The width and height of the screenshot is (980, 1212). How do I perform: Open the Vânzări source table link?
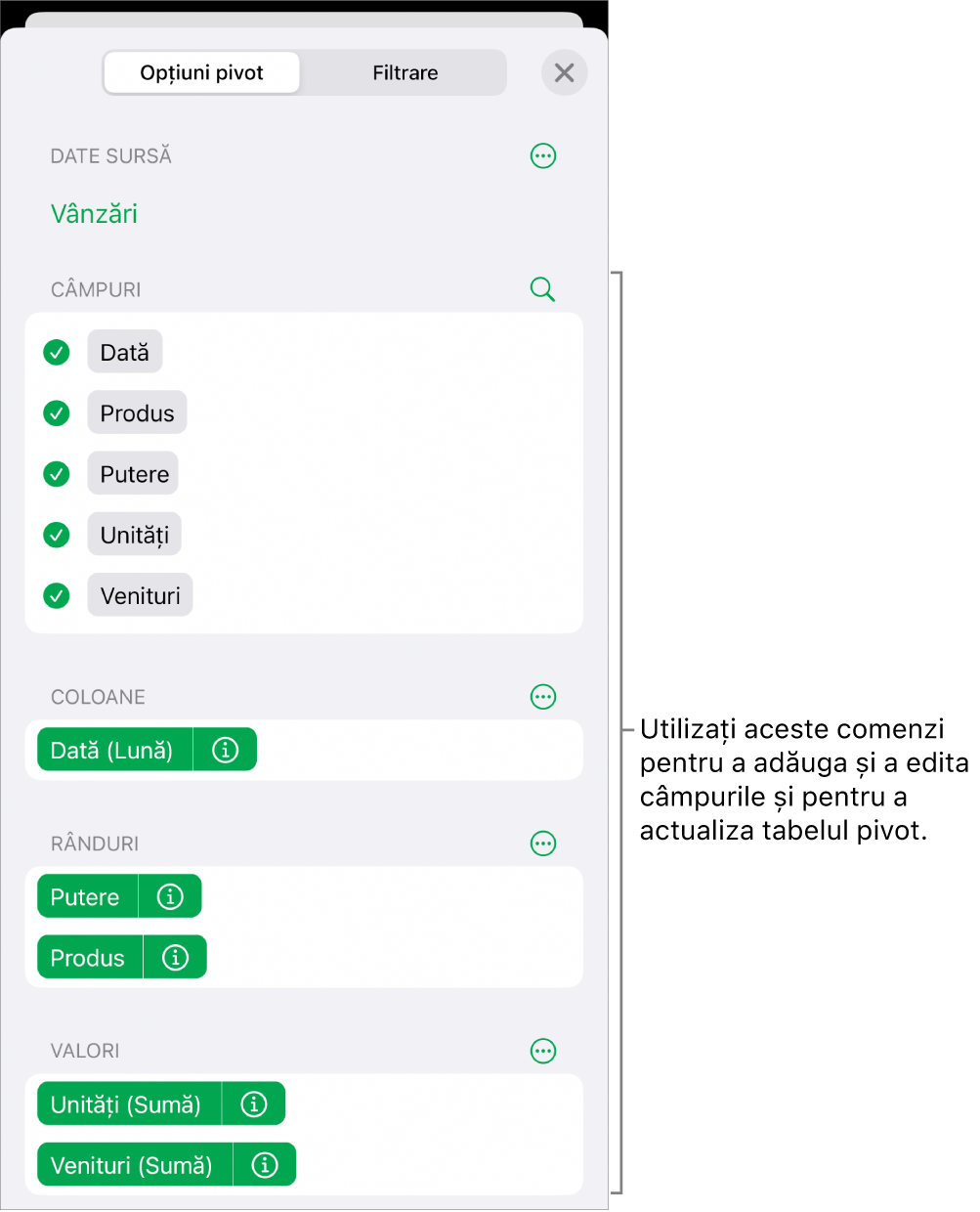(x=94, y=214)
